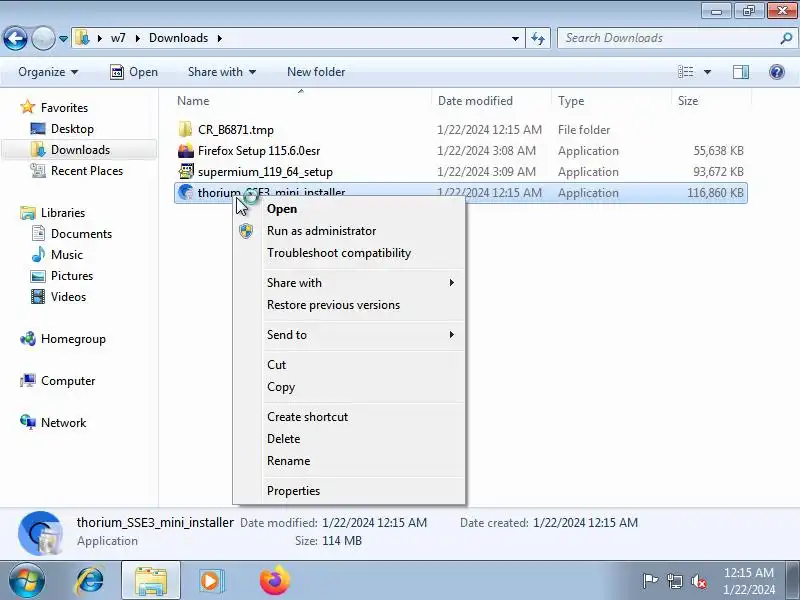Open the view options dropdown arrow
The image size is (800, 600).
coord(708,72)
